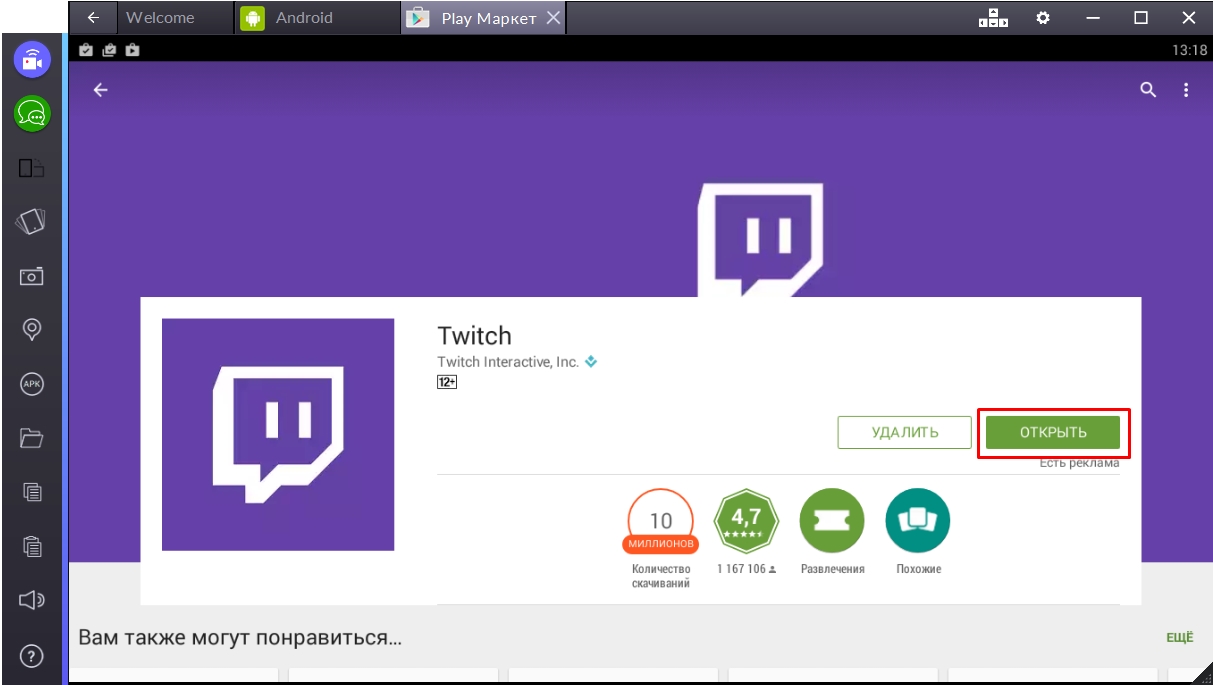
Task: Click the camera screenshot sidebar icon
Action: [32, 276]
